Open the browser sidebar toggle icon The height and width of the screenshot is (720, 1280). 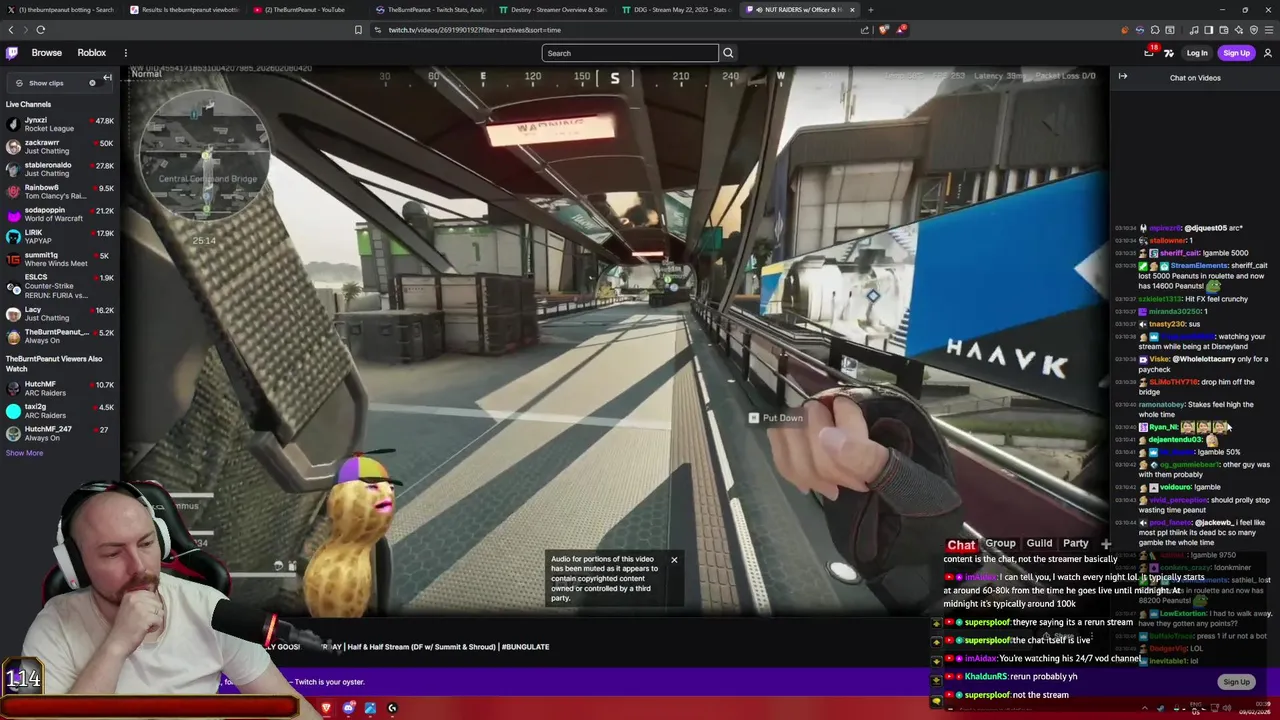1208,30
